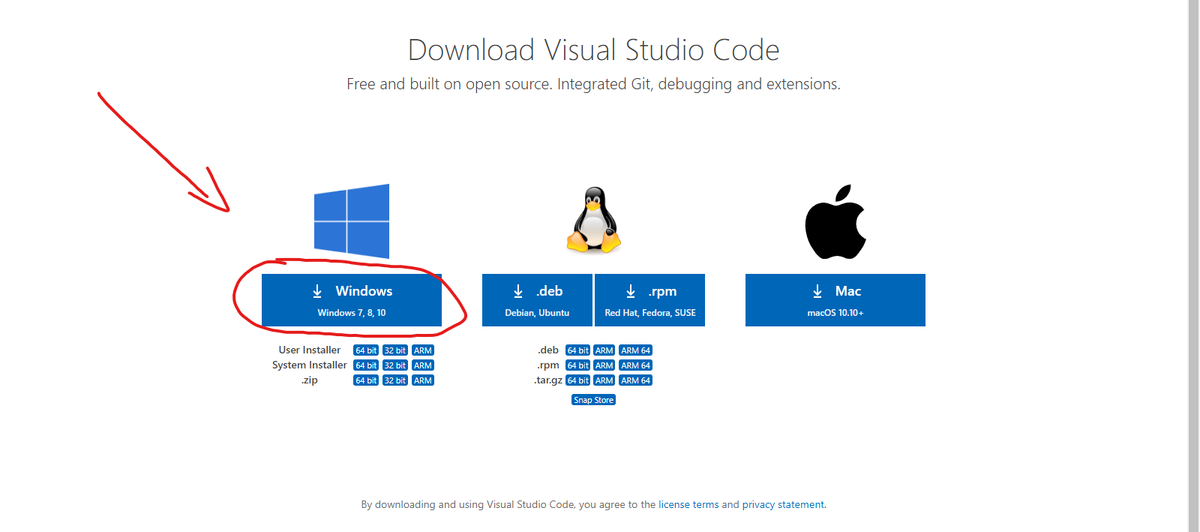This screenshot has height=532, width=1200.
Task: Click the '.tar.gz' row label
Action: pyautogui.click(x=548, y=380)
